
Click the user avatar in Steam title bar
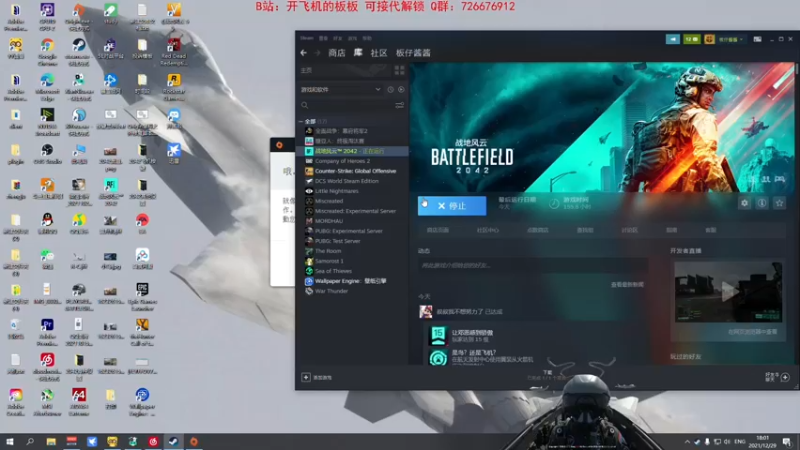point(709,39)
